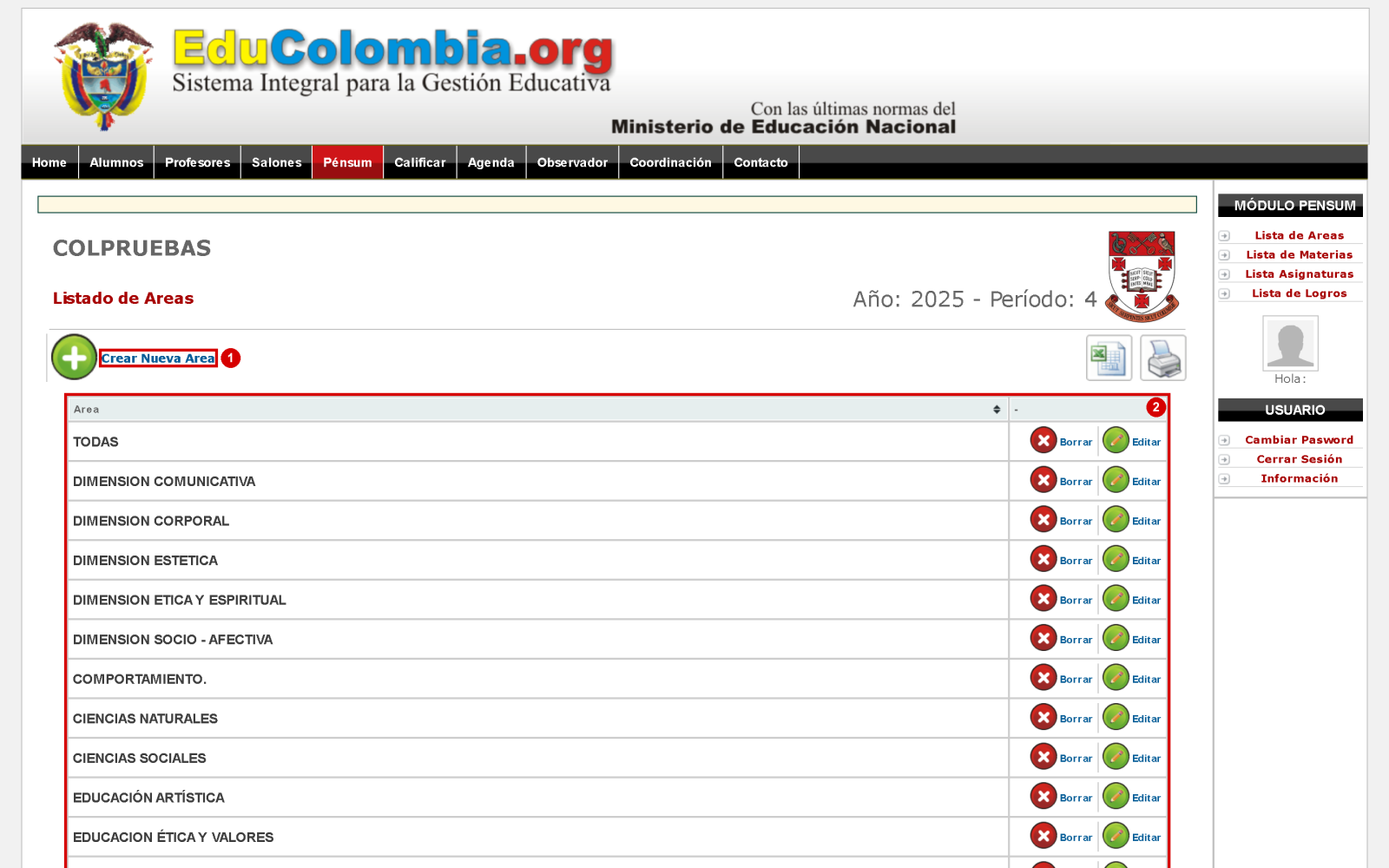Click the Crear Nueva Area link
1389x868 pixels.
click(x=158, y=358)
